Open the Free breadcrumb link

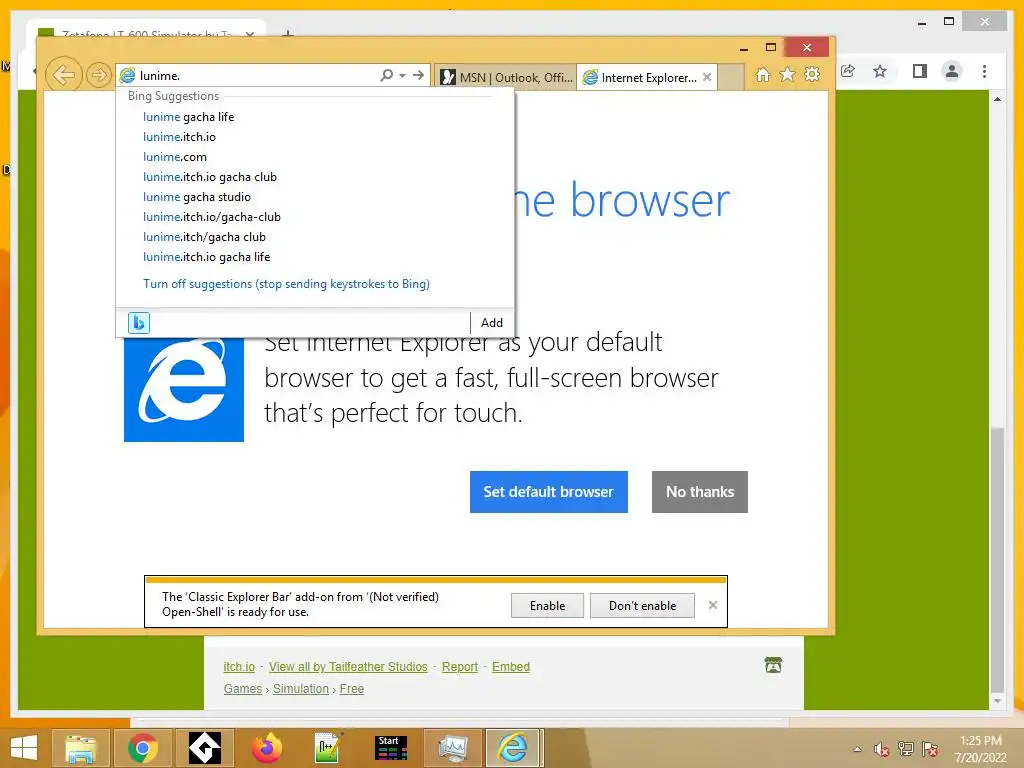coord(352,689)
